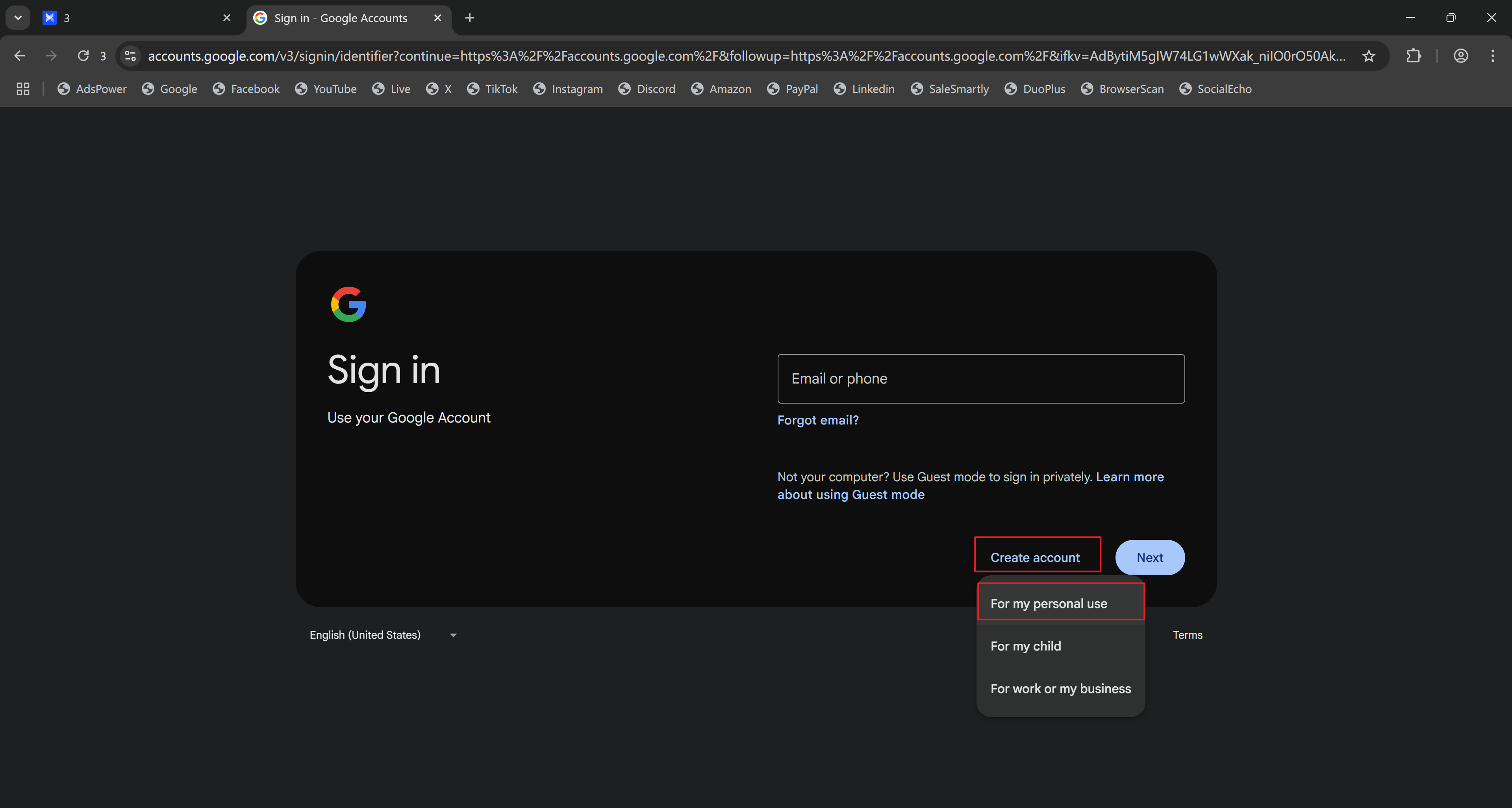This screenshot has width=1512, height=808.
Task: Click the Google logo on sign-in card
Action: pyautogui.click(x=348, y=304)
